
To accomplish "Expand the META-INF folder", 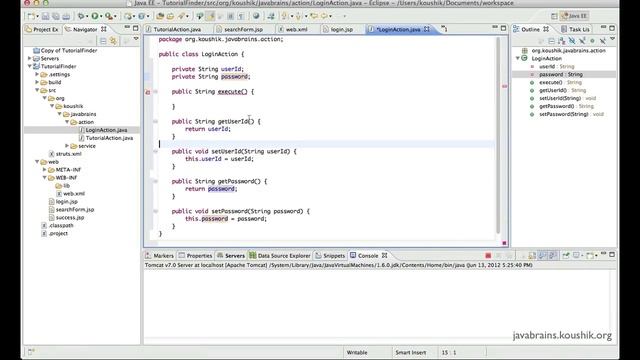I will tap(44, 170).
